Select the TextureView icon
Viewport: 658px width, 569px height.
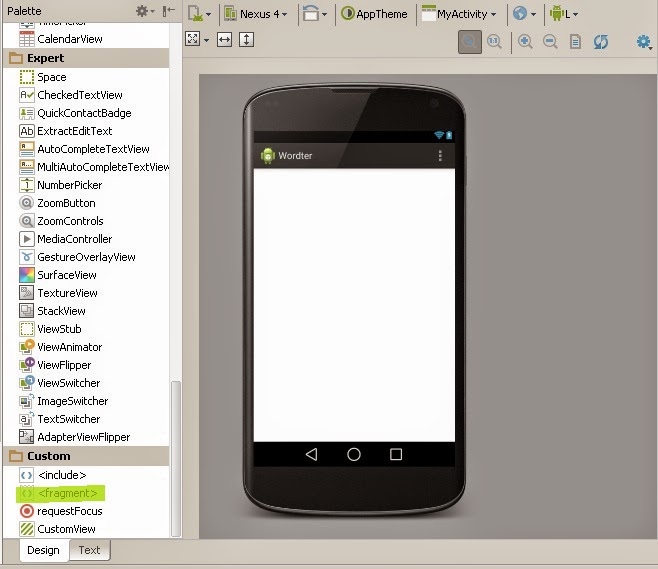(27, 293)
